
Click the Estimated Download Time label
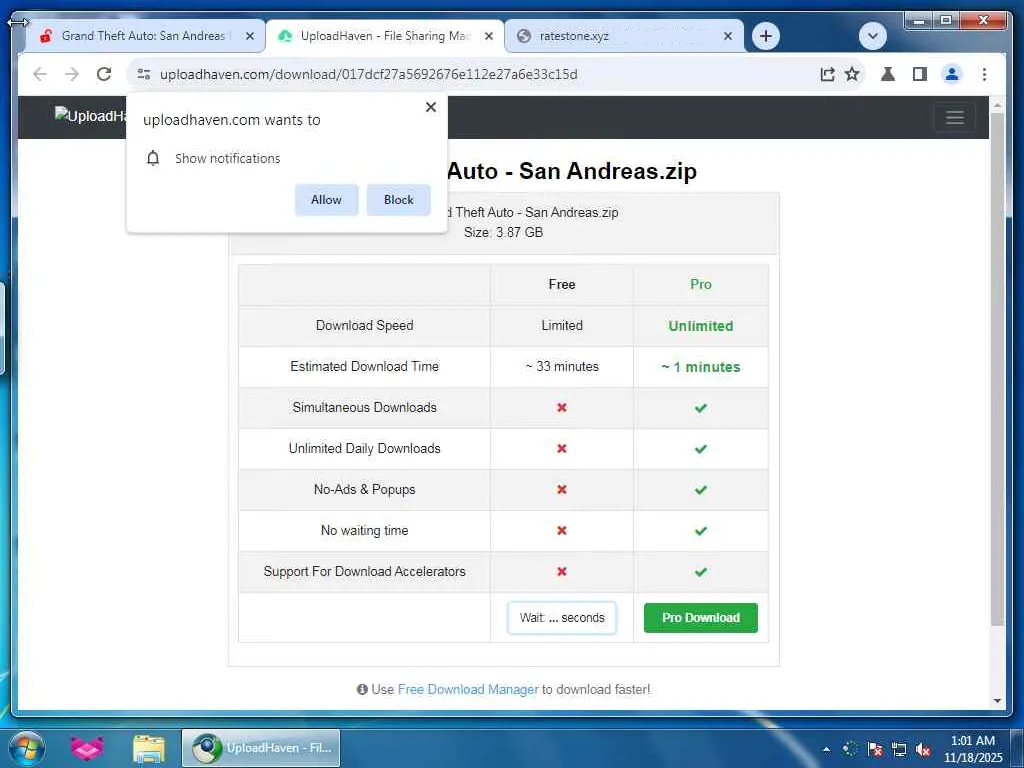pos(364,366)
